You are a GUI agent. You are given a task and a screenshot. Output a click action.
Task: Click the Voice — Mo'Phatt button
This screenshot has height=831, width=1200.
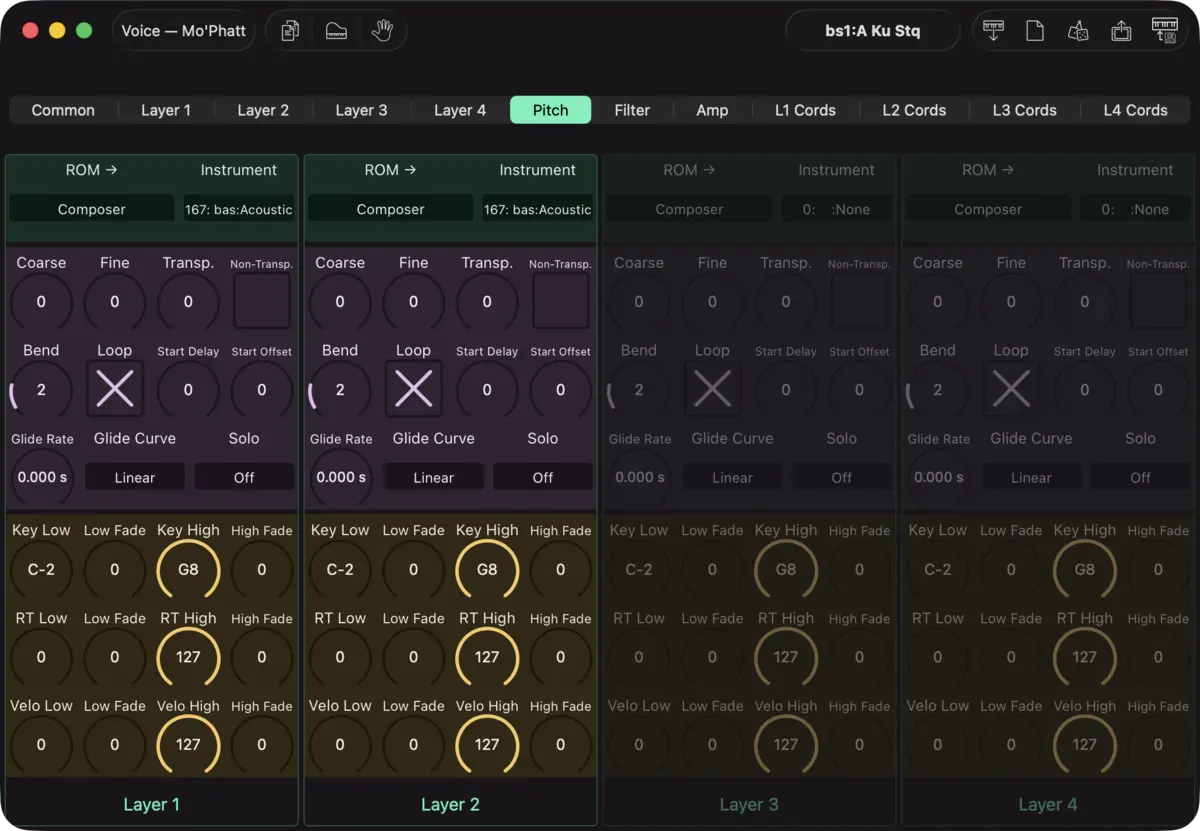coord(184,31)
